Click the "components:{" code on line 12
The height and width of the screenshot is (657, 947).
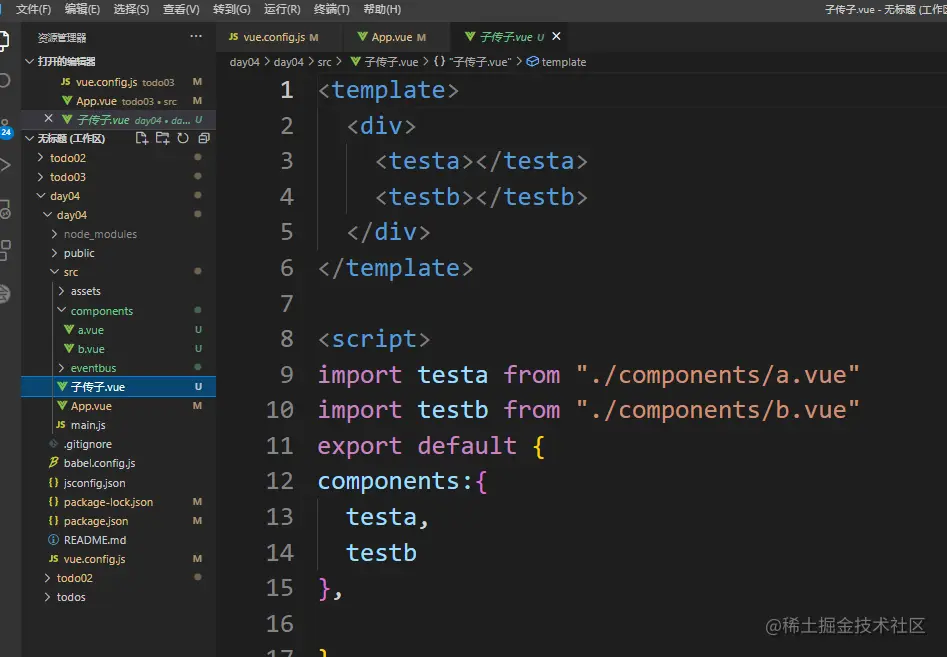[402, 481]
